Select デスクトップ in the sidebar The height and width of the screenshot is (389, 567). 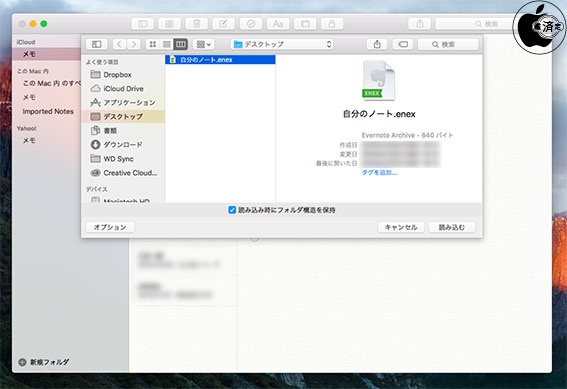pos(123,116)
